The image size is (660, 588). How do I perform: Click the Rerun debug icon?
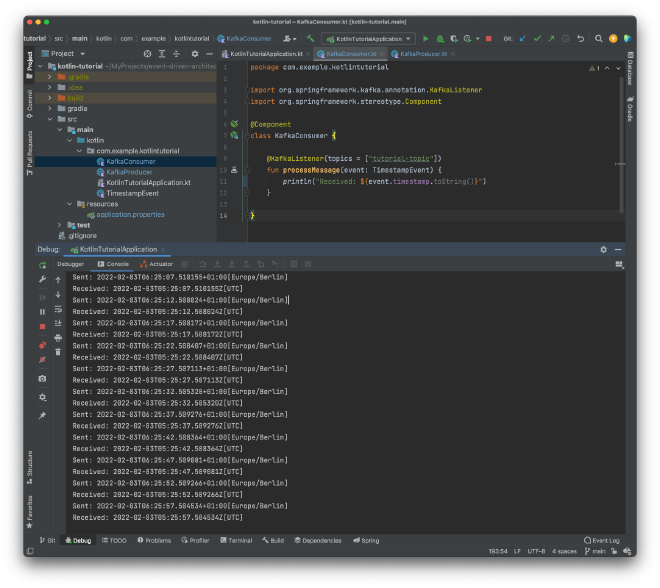42,265
